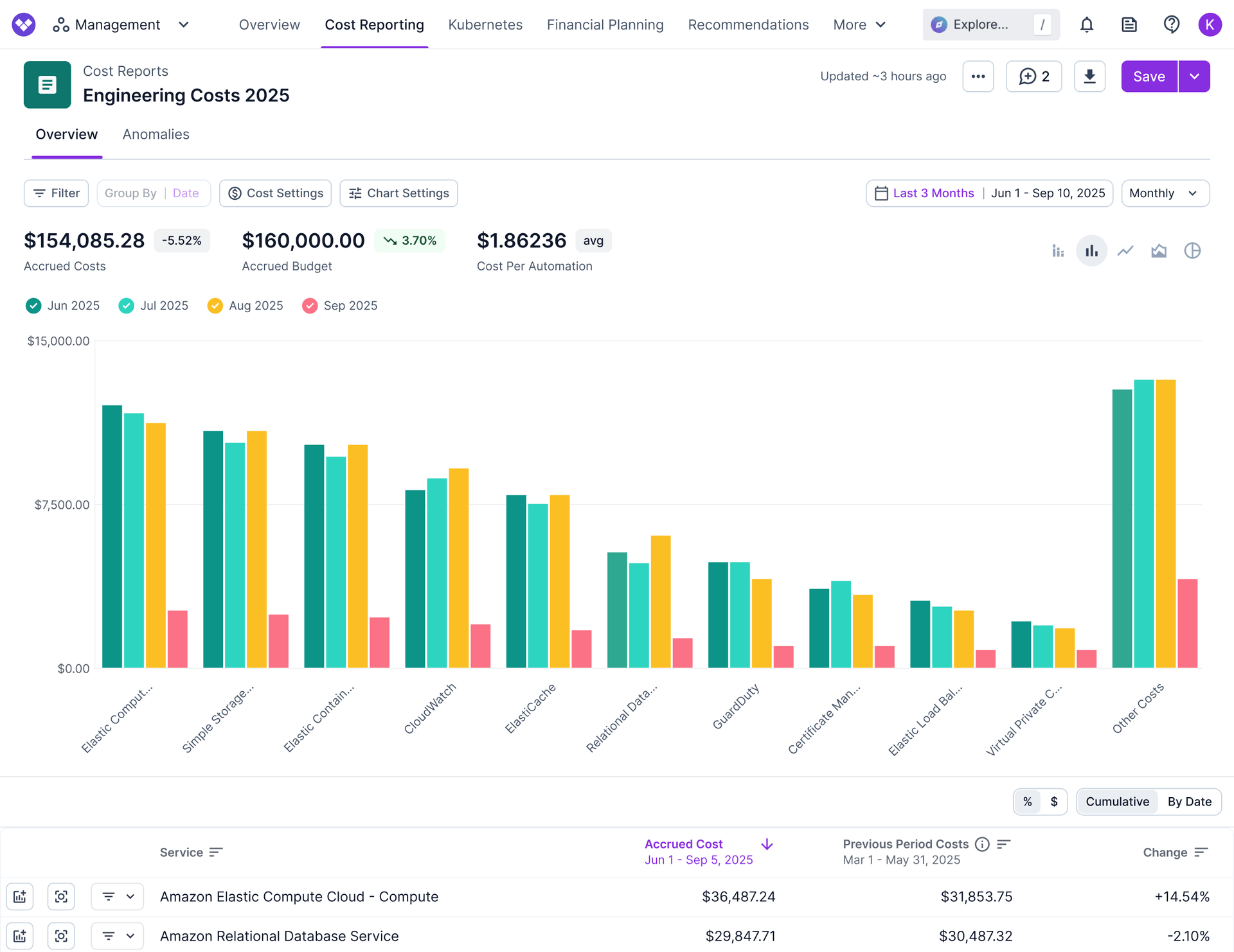
Task: Select the line chart view icon
Action: pyautogui.click(x=1125, y=251)
